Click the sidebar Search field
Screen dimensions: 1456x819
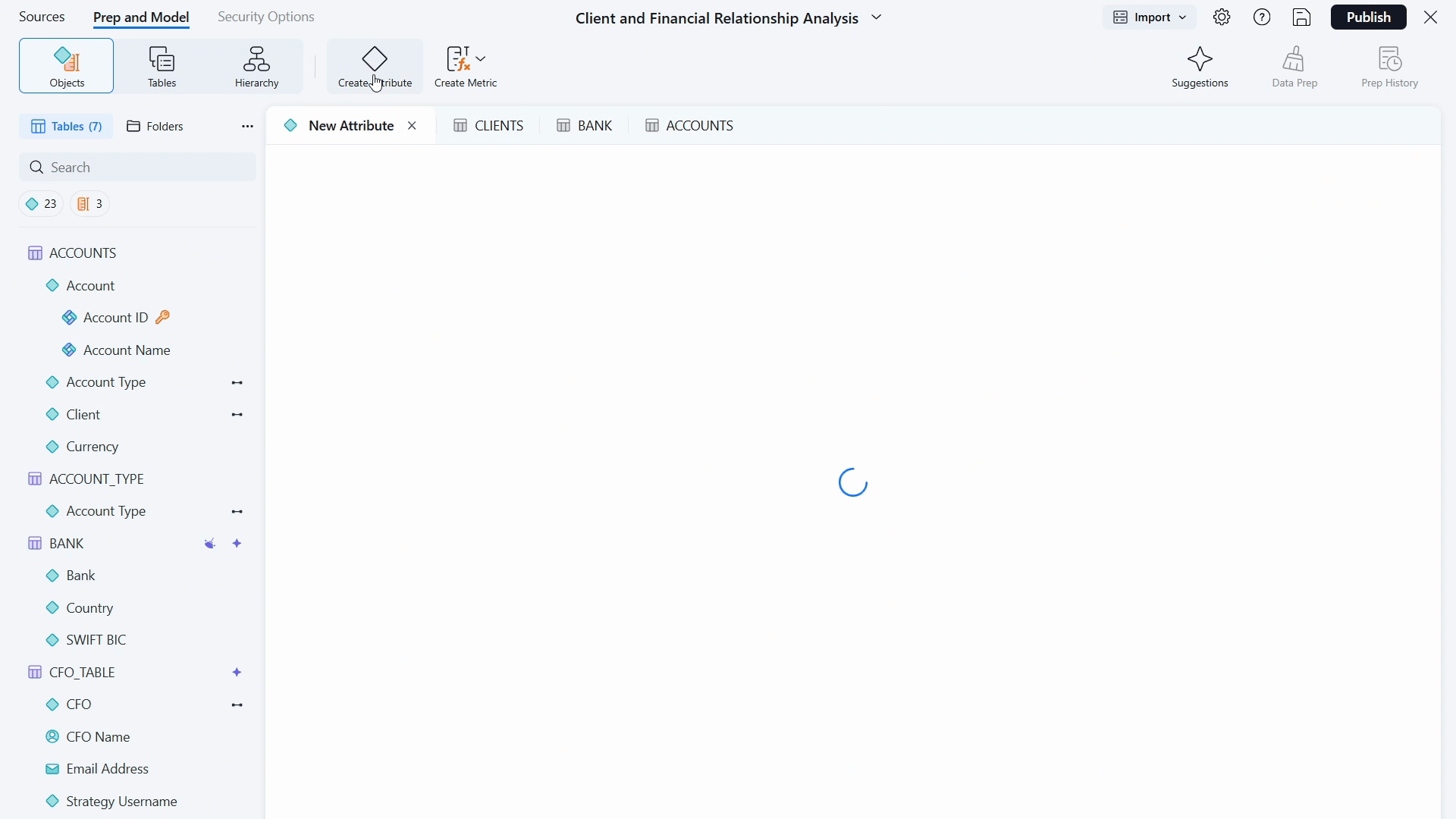(136, 166)
